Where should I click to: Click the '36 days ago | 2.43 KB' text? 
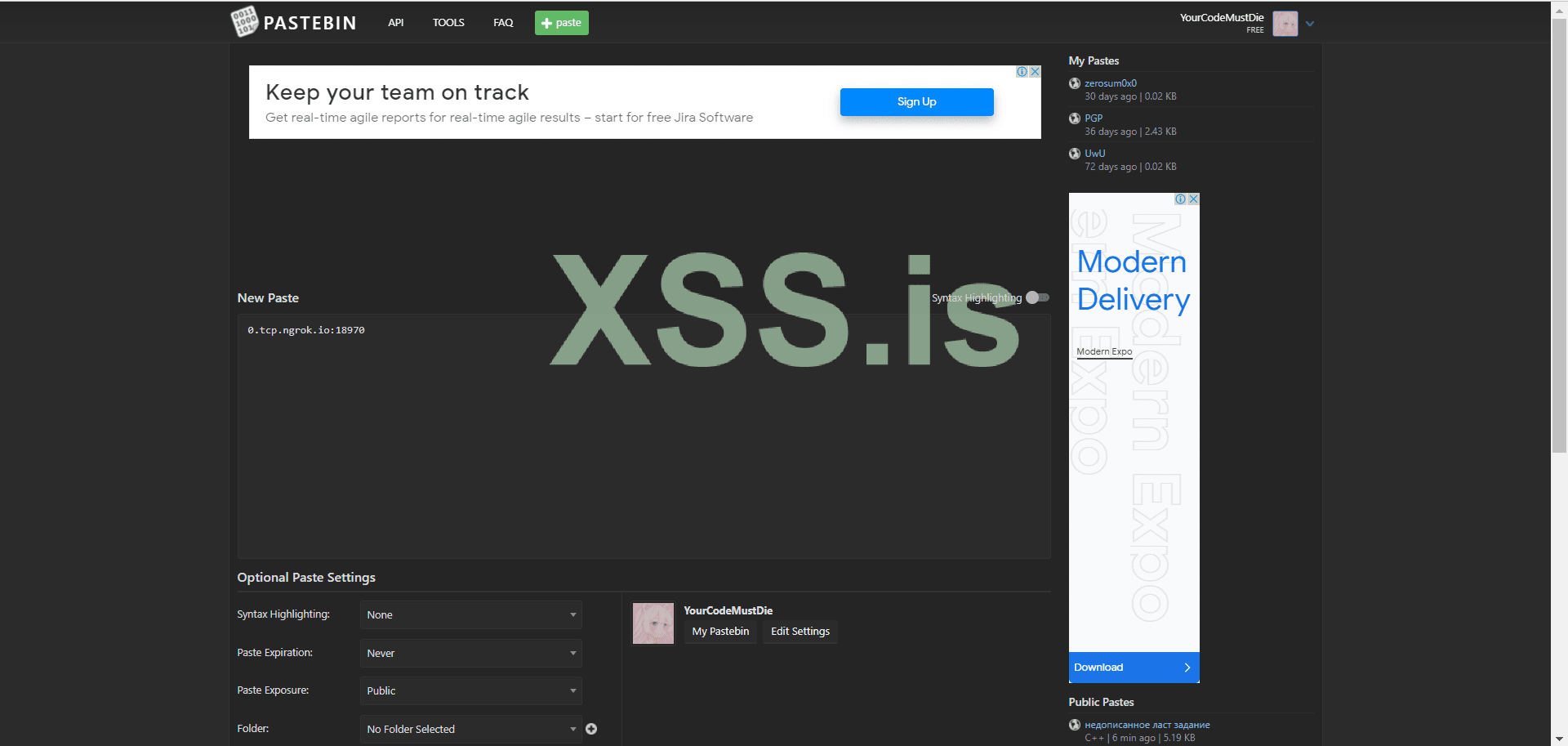1130,132
